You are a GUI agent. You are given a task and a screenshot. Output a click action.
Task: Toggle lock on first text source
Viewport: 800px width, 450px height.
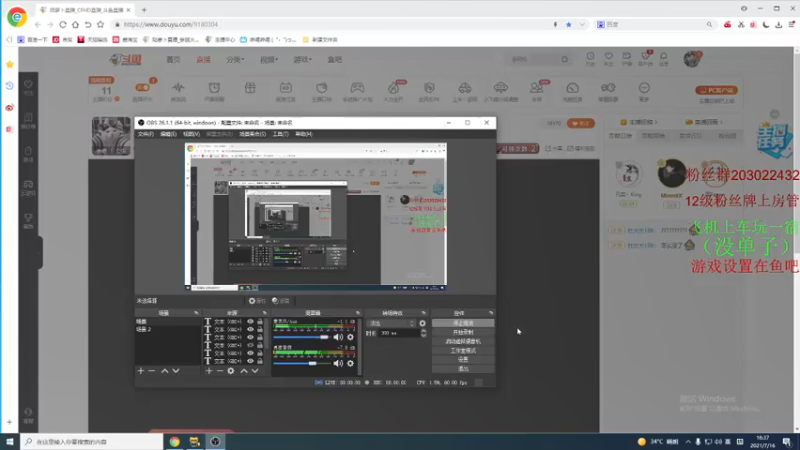click(x=260, y=322)
